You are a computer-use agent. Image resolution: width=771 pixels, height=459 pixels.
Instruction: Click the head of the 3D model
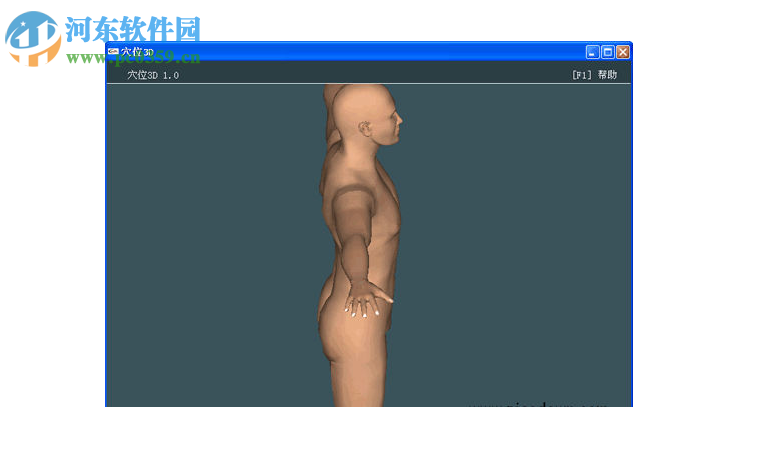coord(368,115)
